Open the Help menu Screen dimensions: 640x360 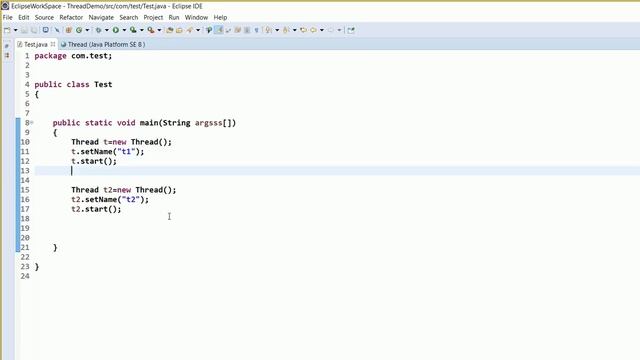click(220, 18)
